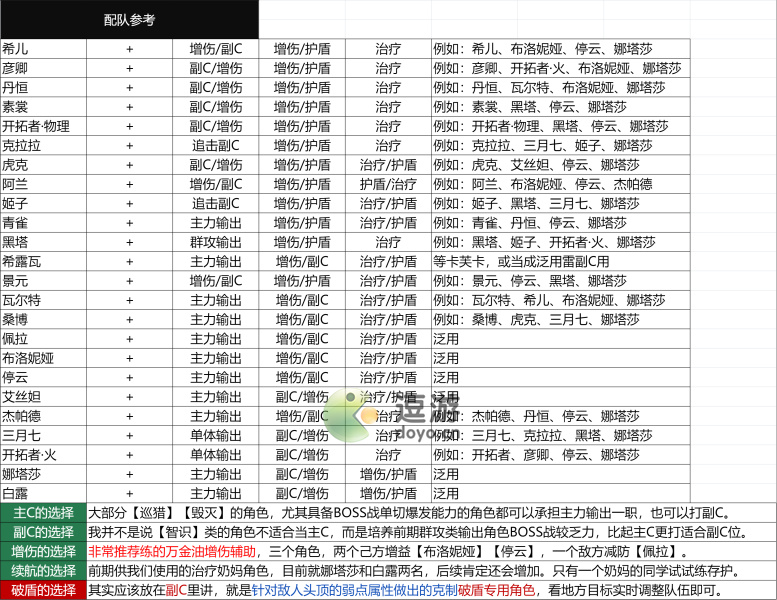The image size is (777, 600).
Task: Click 单体输出 in the 三月七 row
Action: coord(216,436)
